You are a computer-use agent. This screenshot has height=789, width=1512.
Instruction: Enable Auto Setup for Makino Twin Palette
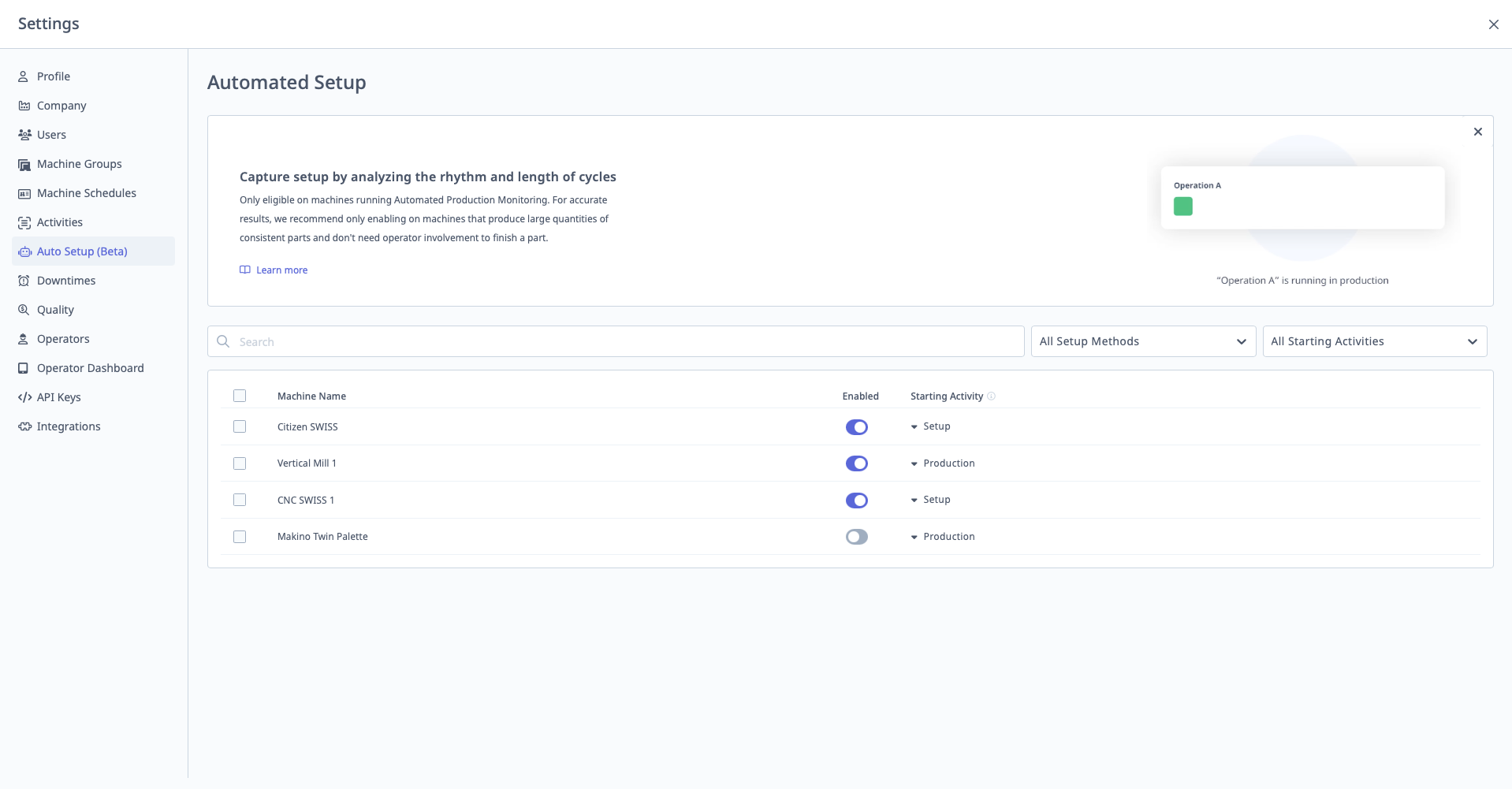click(x=856, y=537)
